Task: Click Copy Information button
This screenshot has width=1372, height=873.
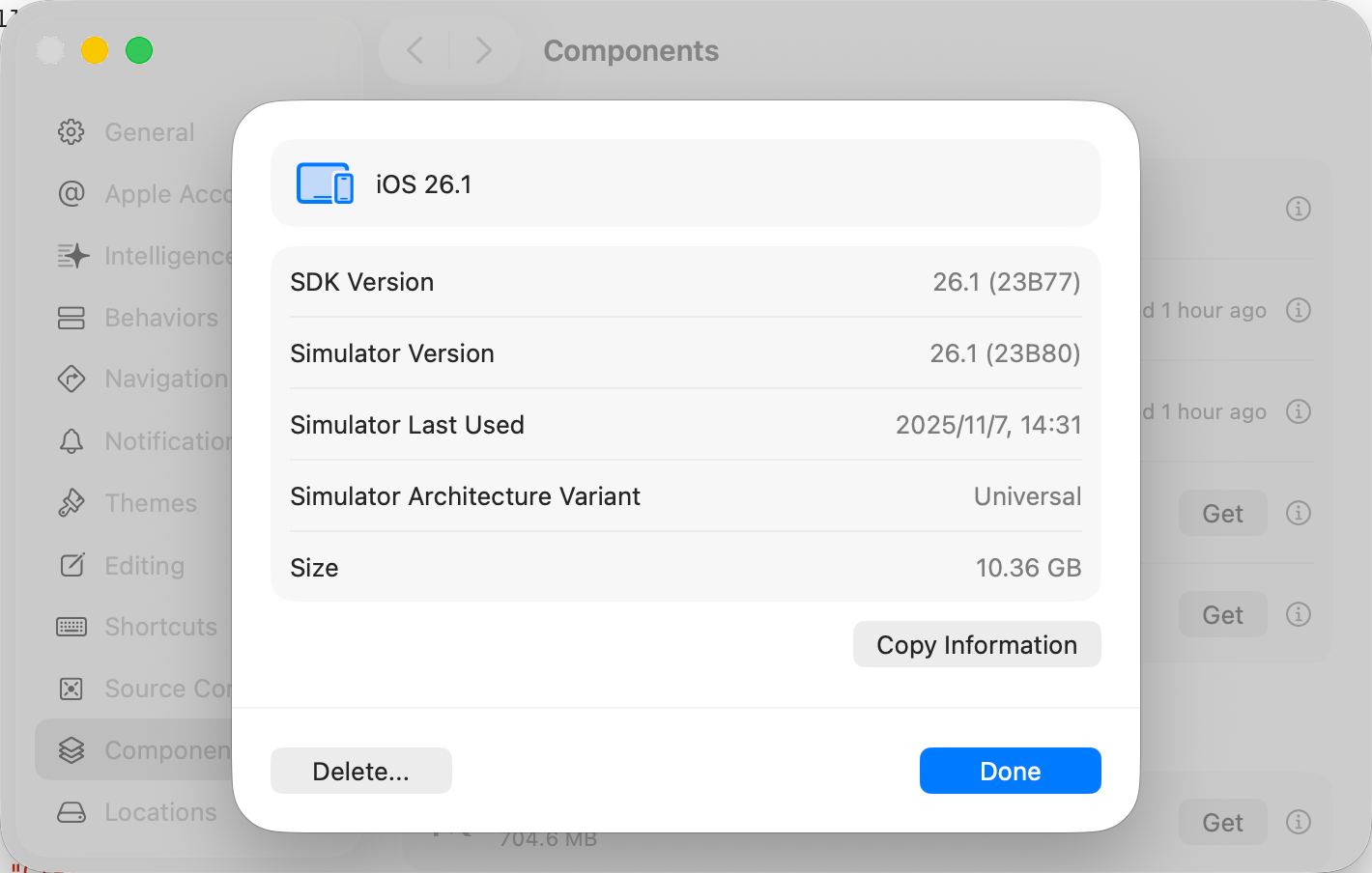Action: (x=976, y=644)
